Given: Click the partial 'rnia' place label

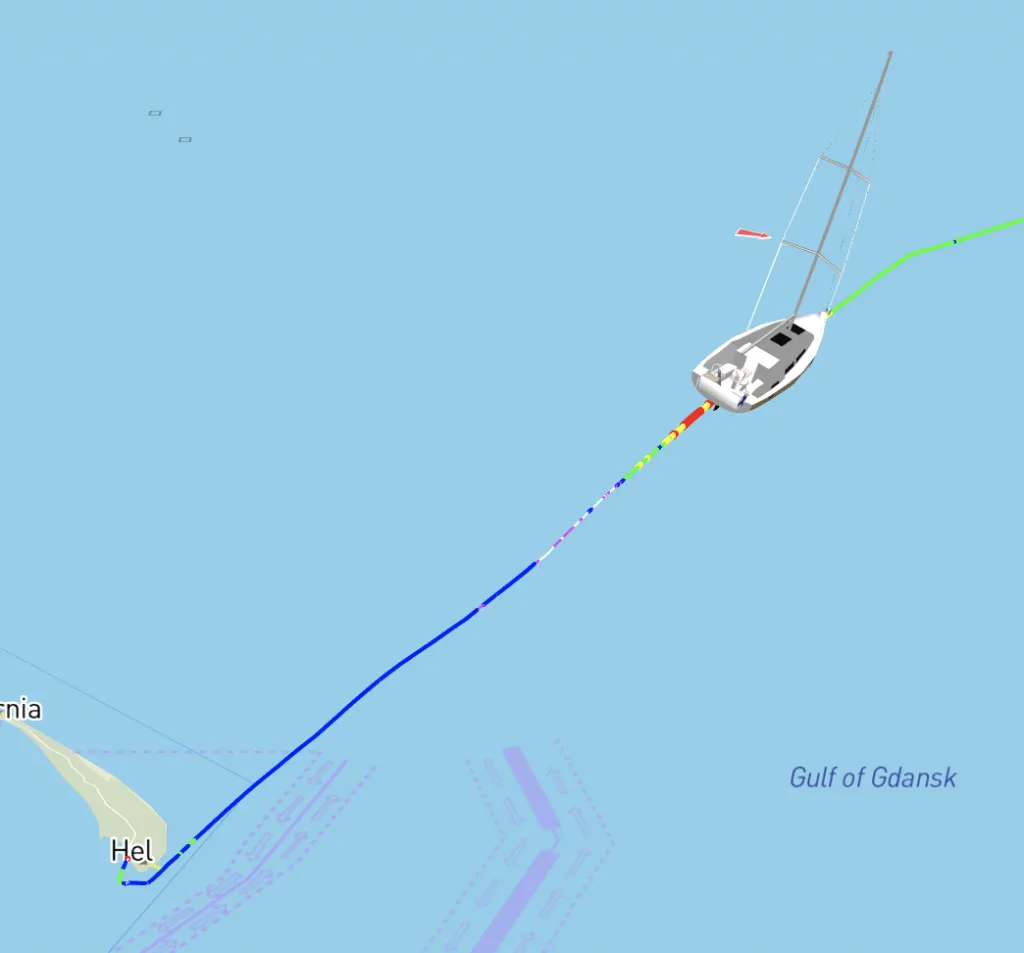Looking at the screenshot, I should (x=21, y=709).
